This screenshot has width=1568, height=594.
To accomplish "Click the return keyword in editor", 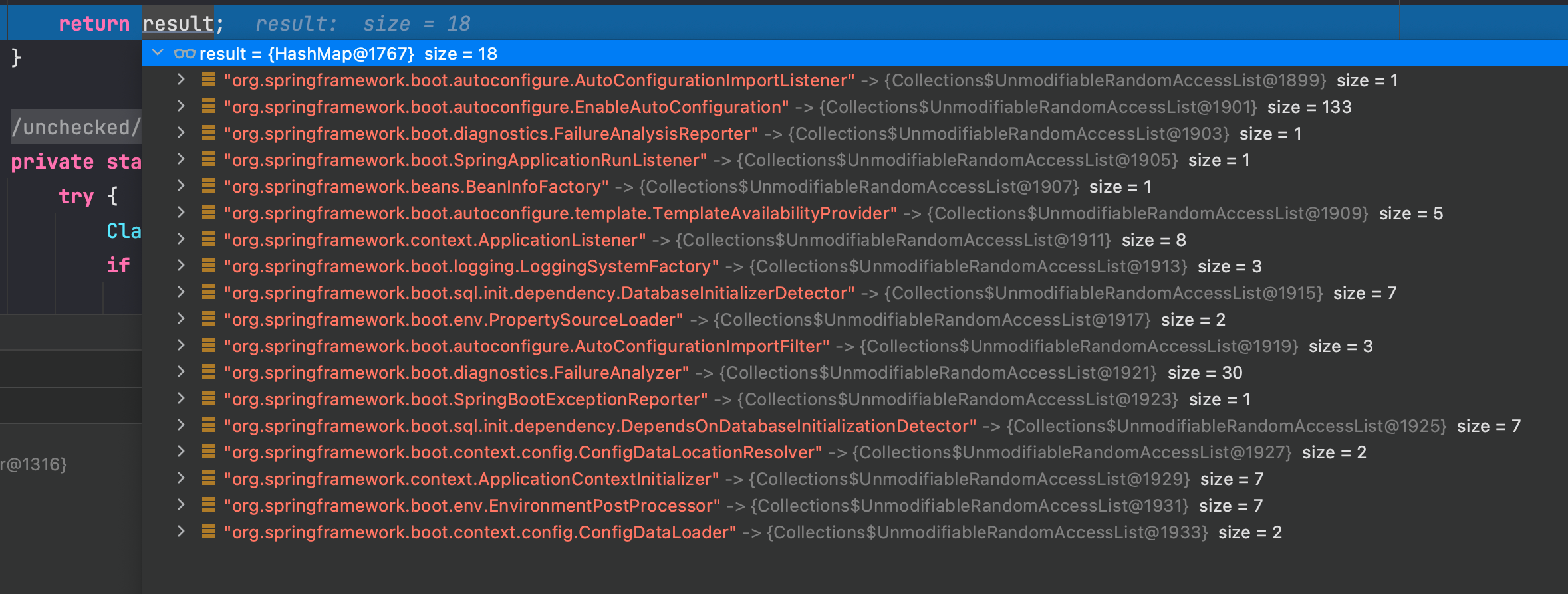I will [94, 24].
